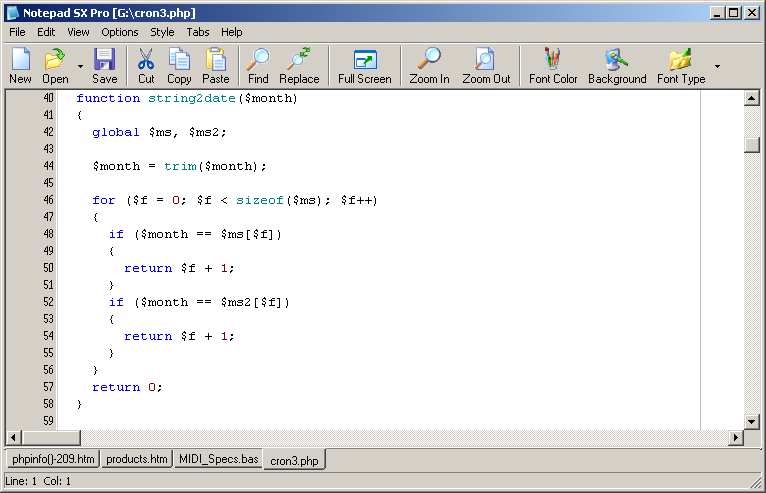Open the Edit menu
766x493 pixels.
[46, 32]
